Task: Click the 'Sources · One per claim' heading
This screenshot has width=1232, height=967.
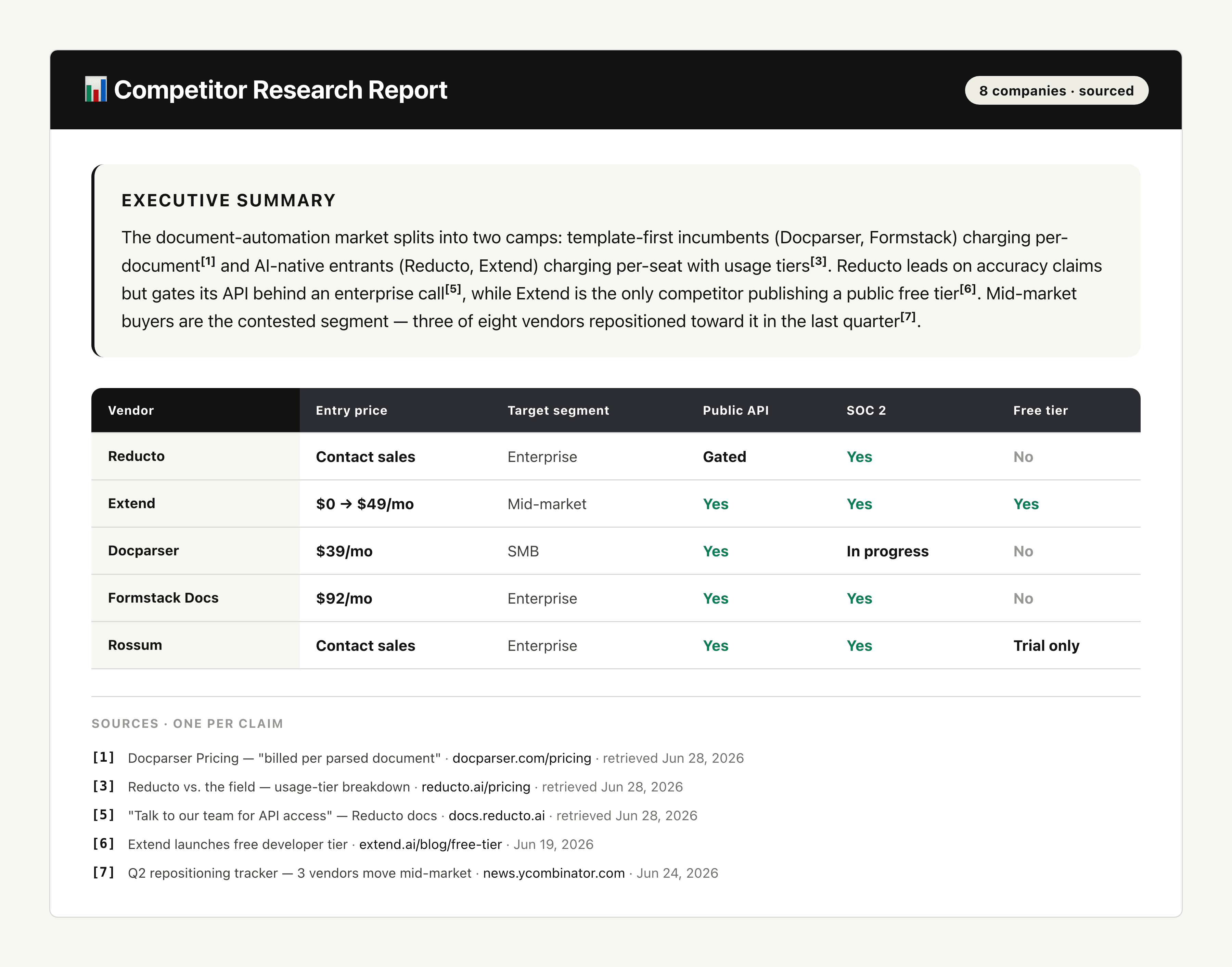Action: tap(187, 724)
